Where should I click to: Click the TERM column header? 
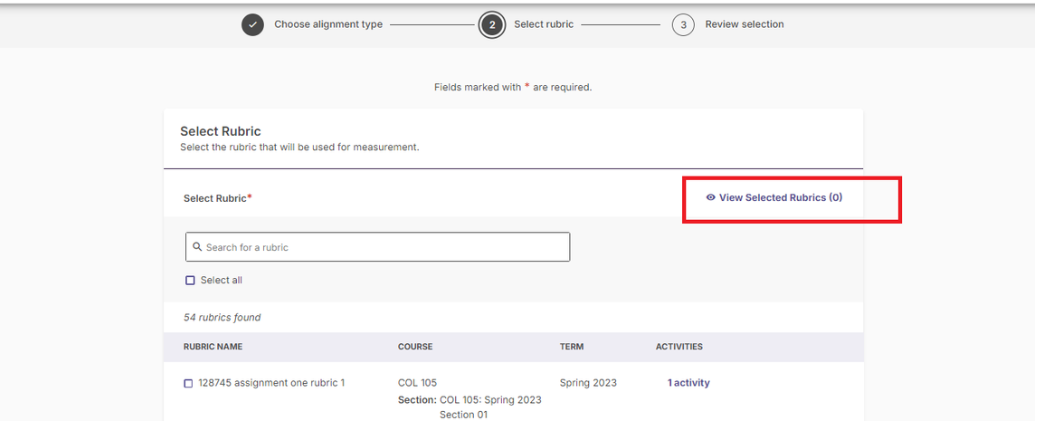571,347
